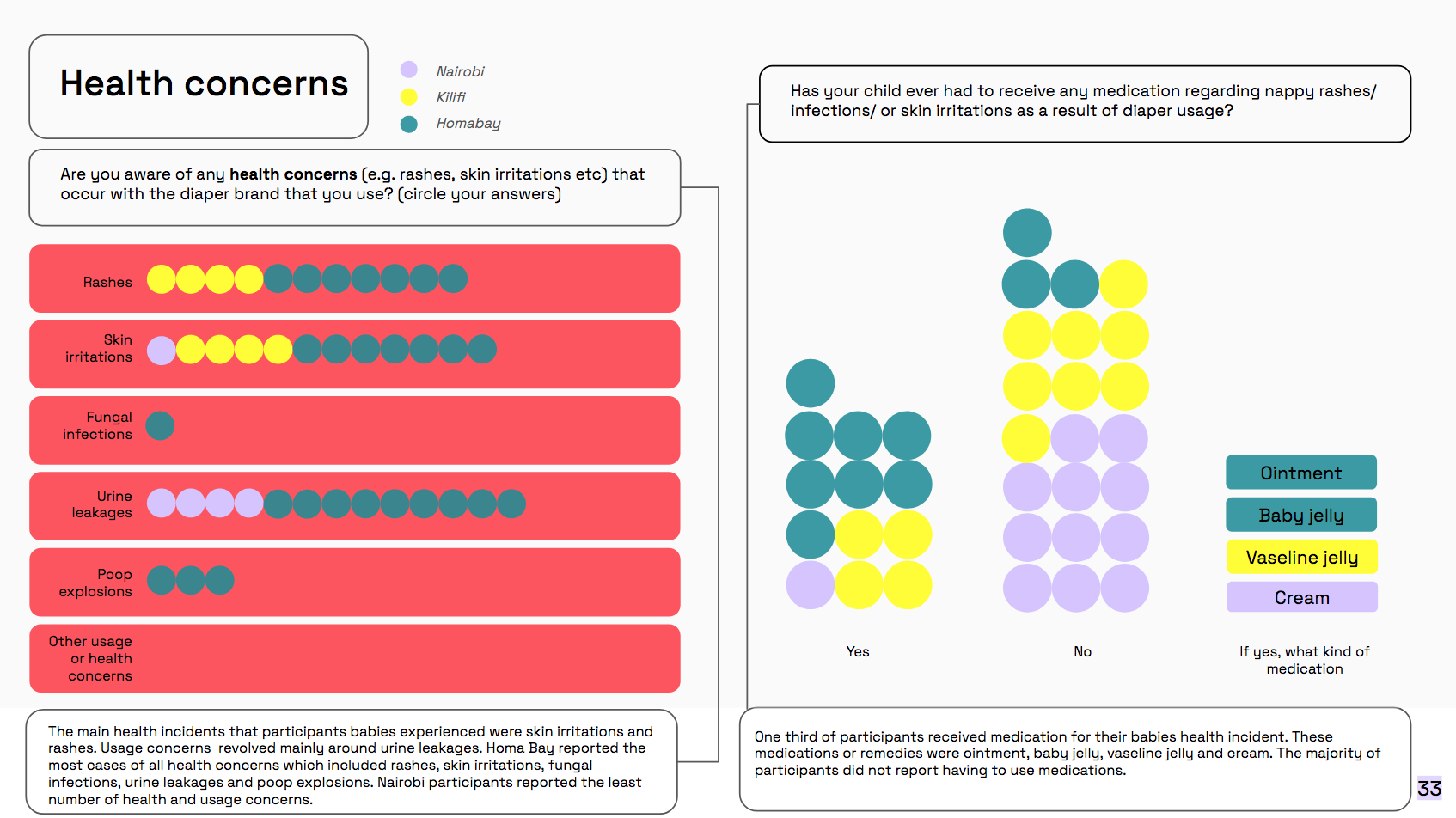Click the Homabay teal legend dot
The width and height of the screenshot is (1456, 818).
pos(409,124)
